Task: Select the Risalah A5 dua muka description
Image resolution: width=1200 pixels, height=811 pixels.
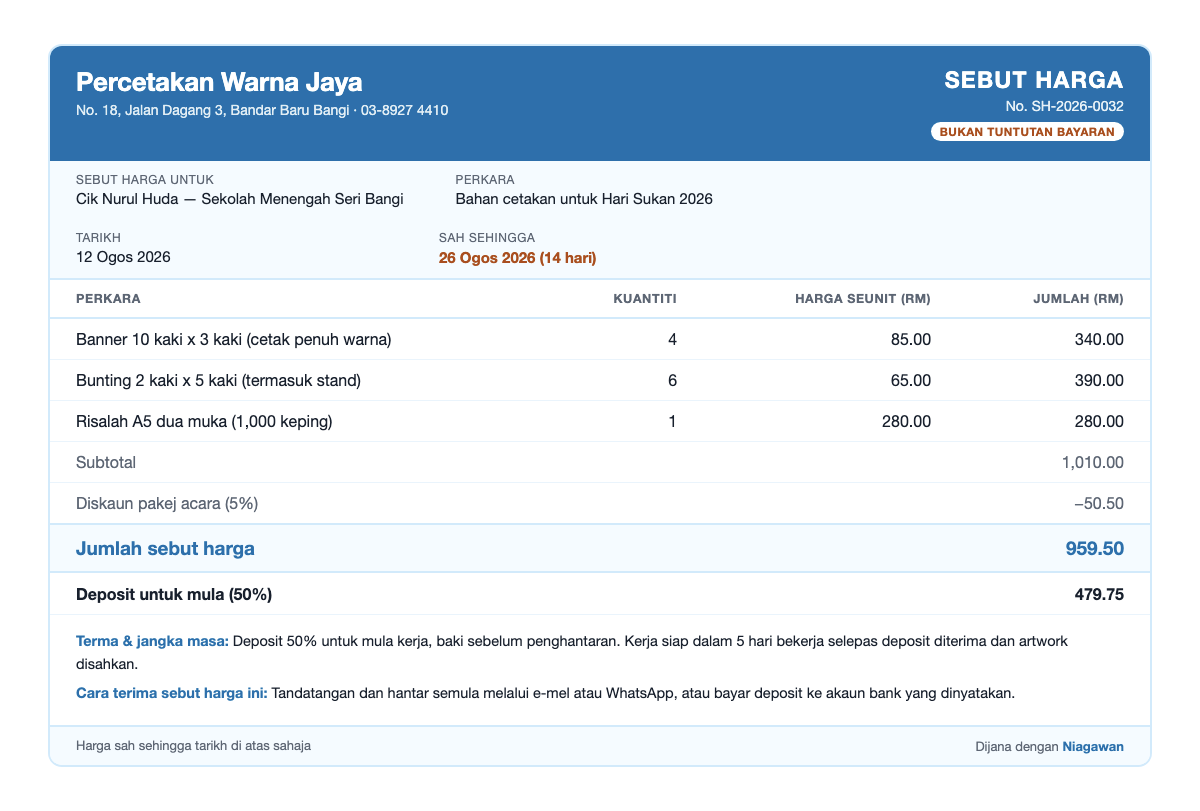Action: (204, 422)
